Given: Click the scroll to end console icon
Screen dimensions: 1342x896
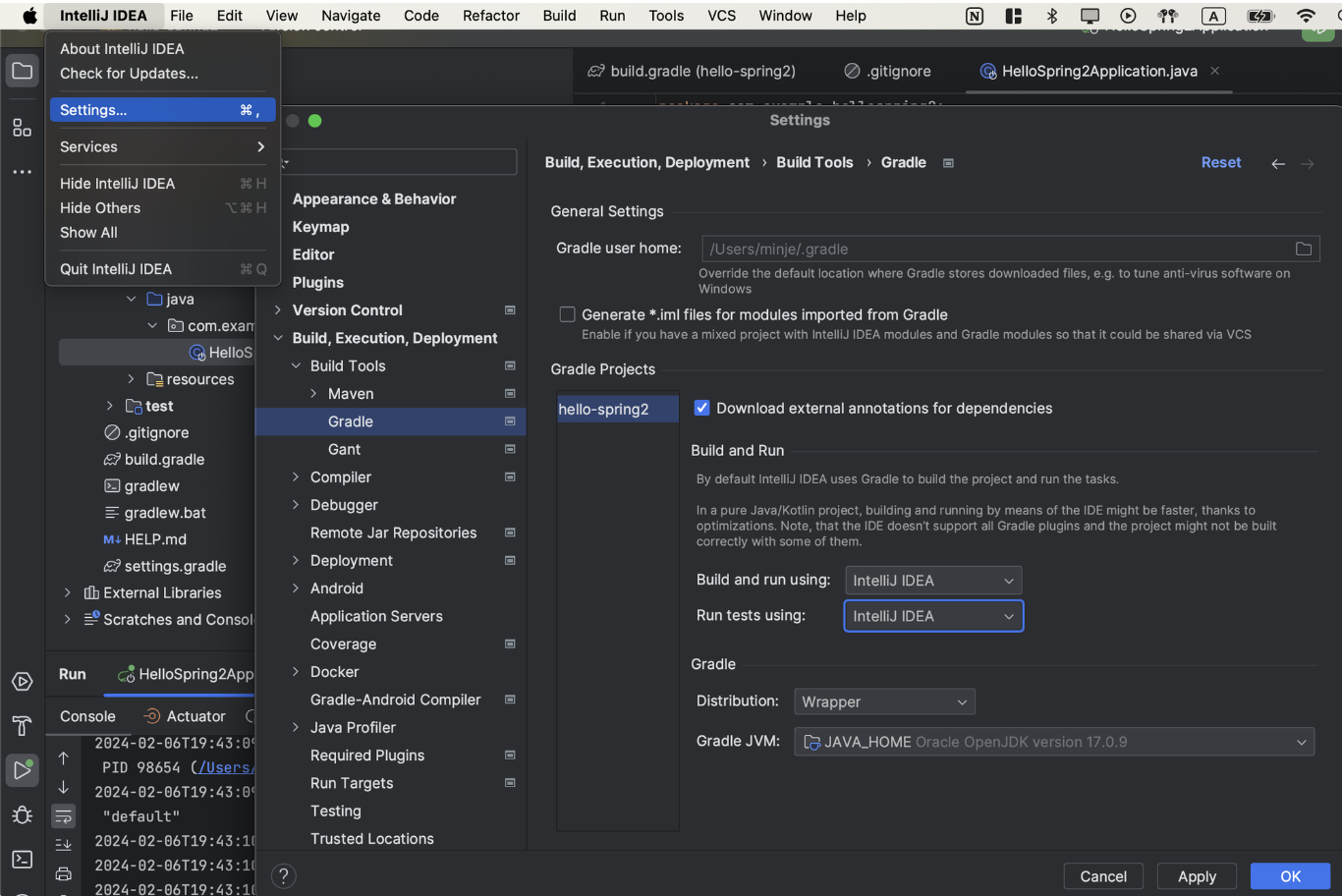Looking at the screenshot, I should click(63, 845).
